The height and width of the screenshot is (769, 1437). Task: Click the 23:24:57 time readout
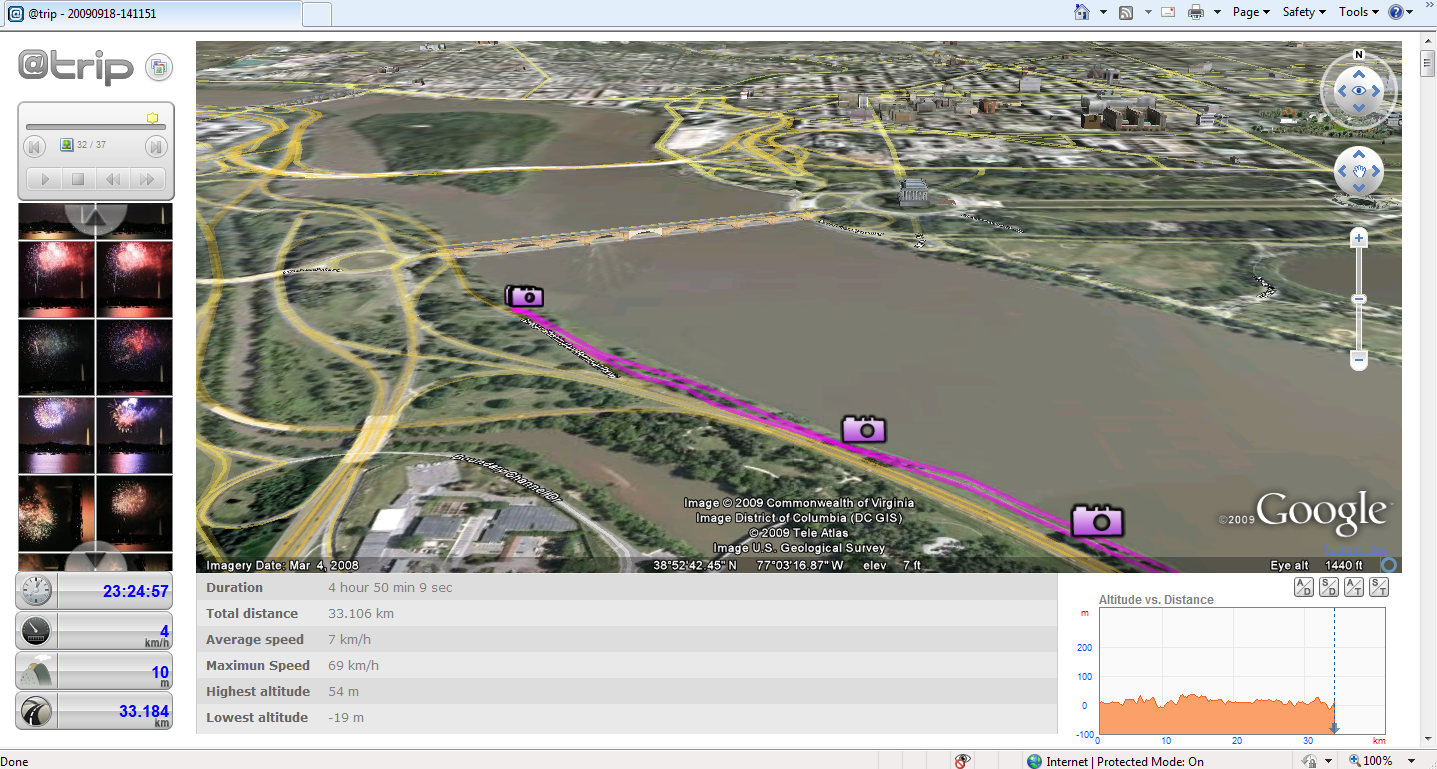[136, 591]
